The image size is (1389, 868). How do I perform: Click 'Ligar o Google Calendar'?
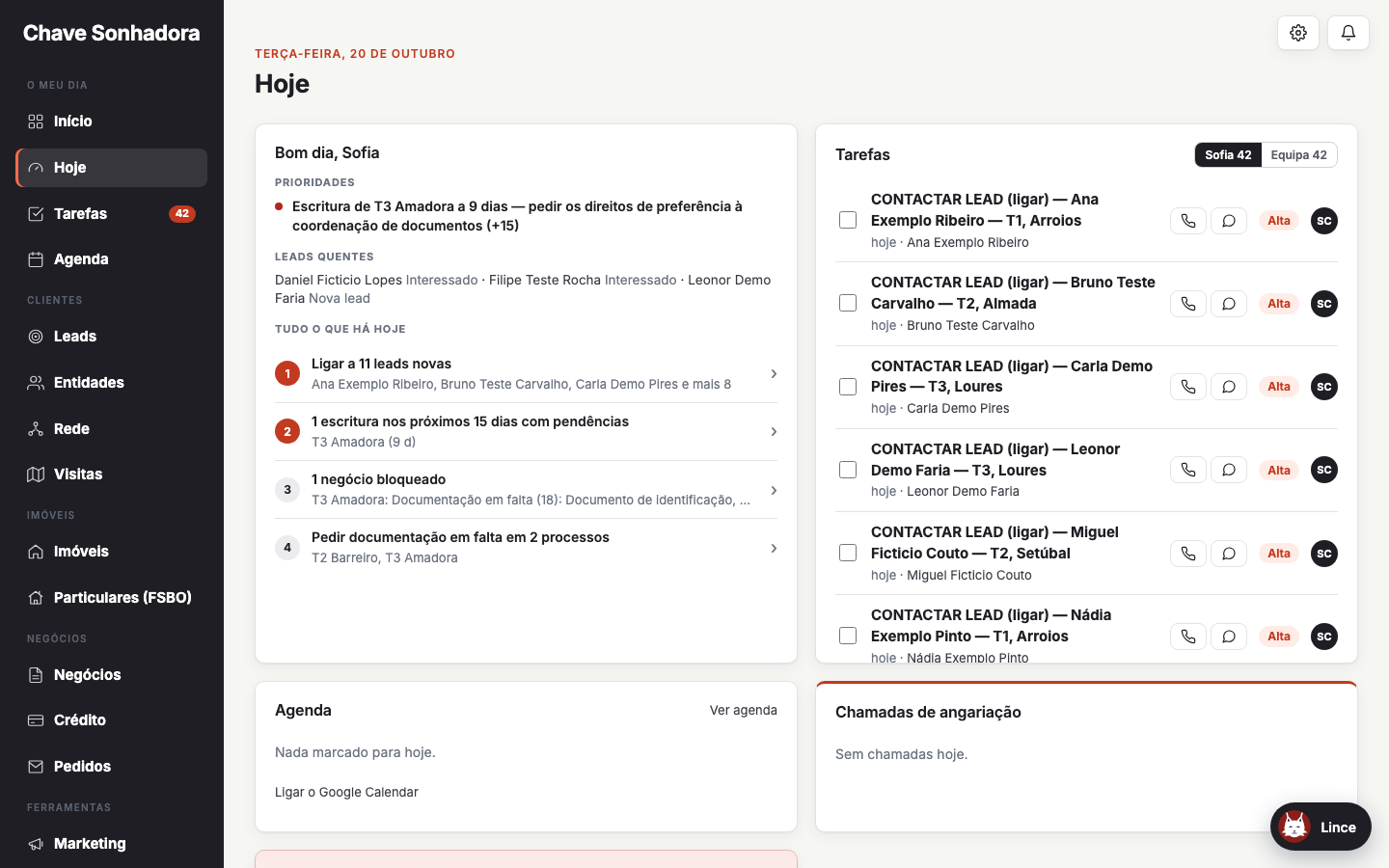tap(346, 792)
